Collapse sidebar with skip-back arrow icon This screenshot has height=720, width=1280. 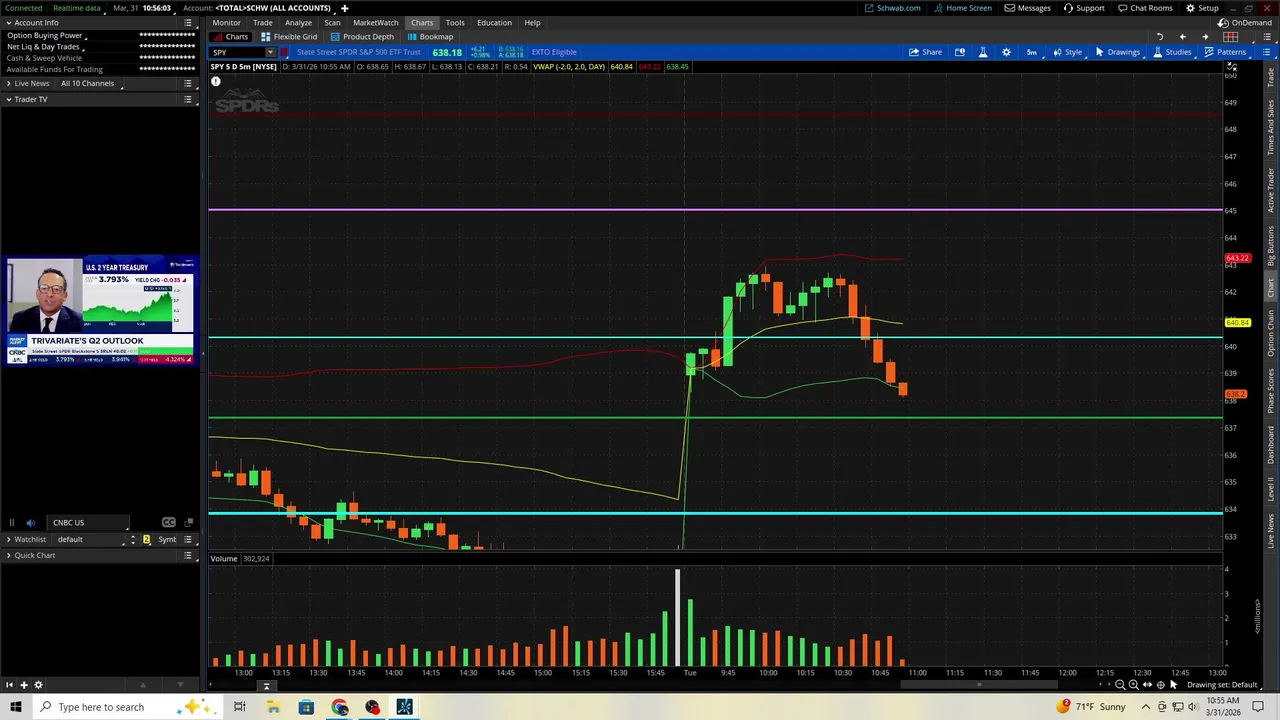pyautogui.click(x=9, y=685)
